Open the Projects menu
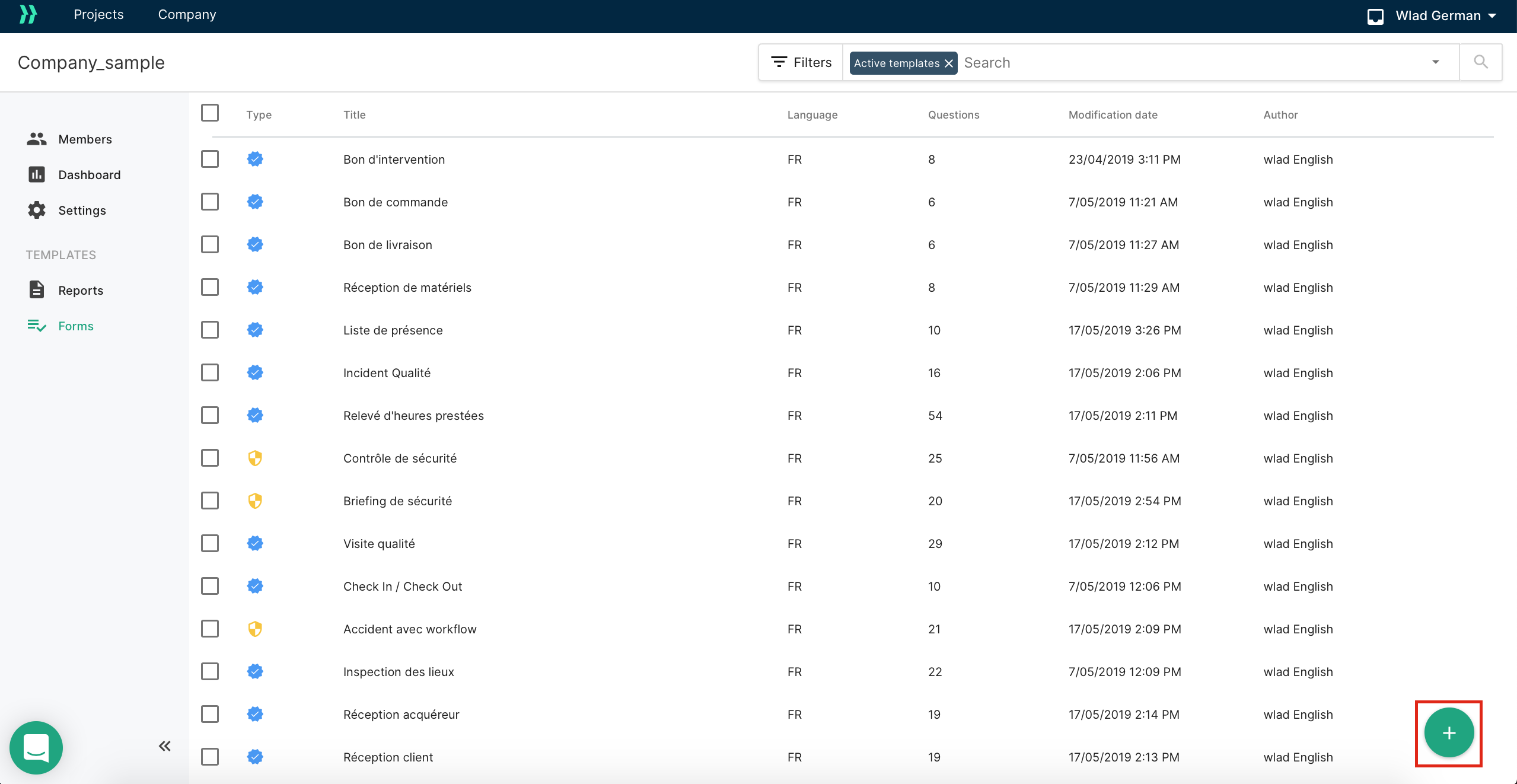Screen dimensions: 1517x784 click(98, 15)
